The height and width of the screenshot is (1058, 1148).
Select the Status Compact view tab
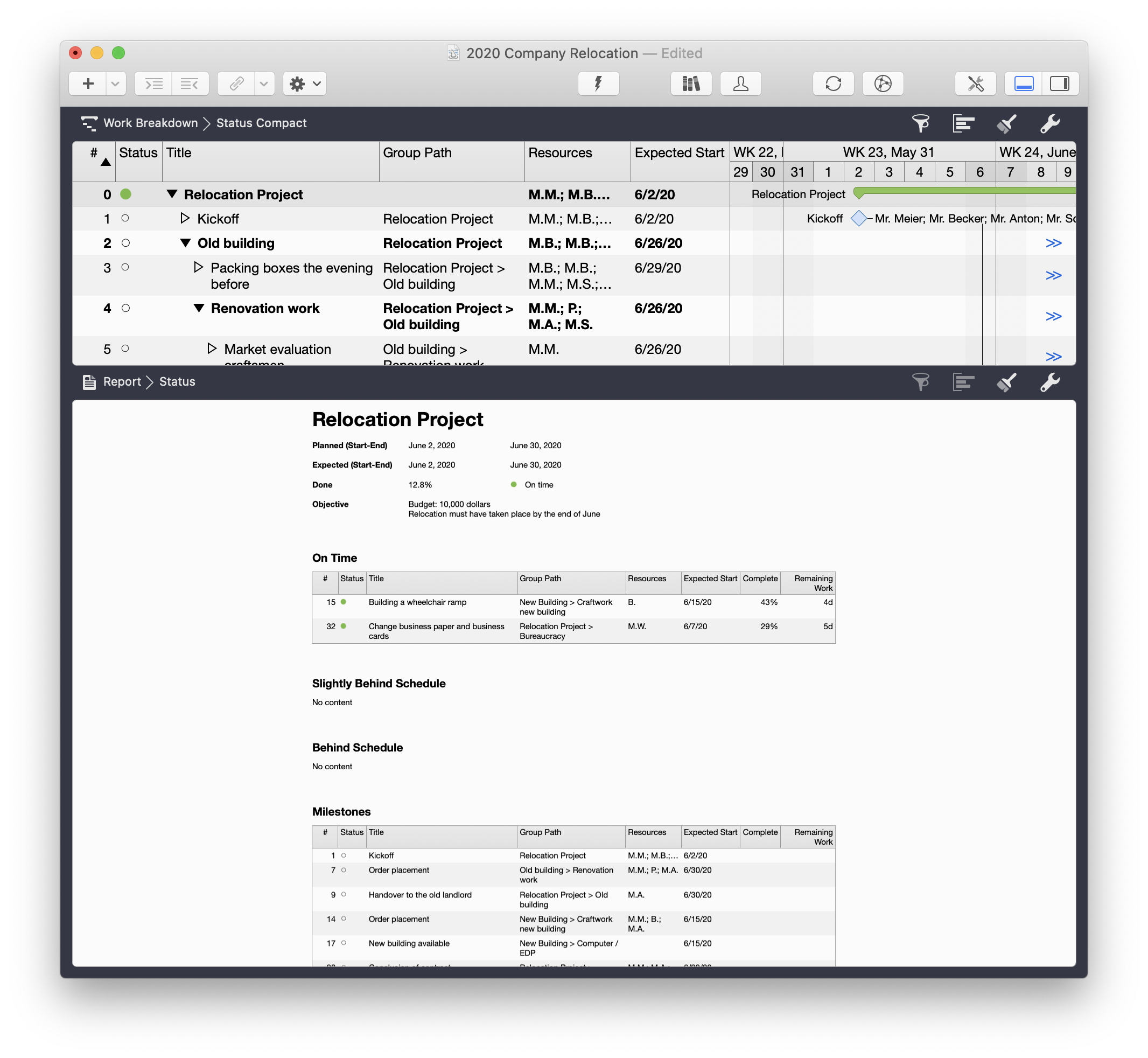pos(262,123)
